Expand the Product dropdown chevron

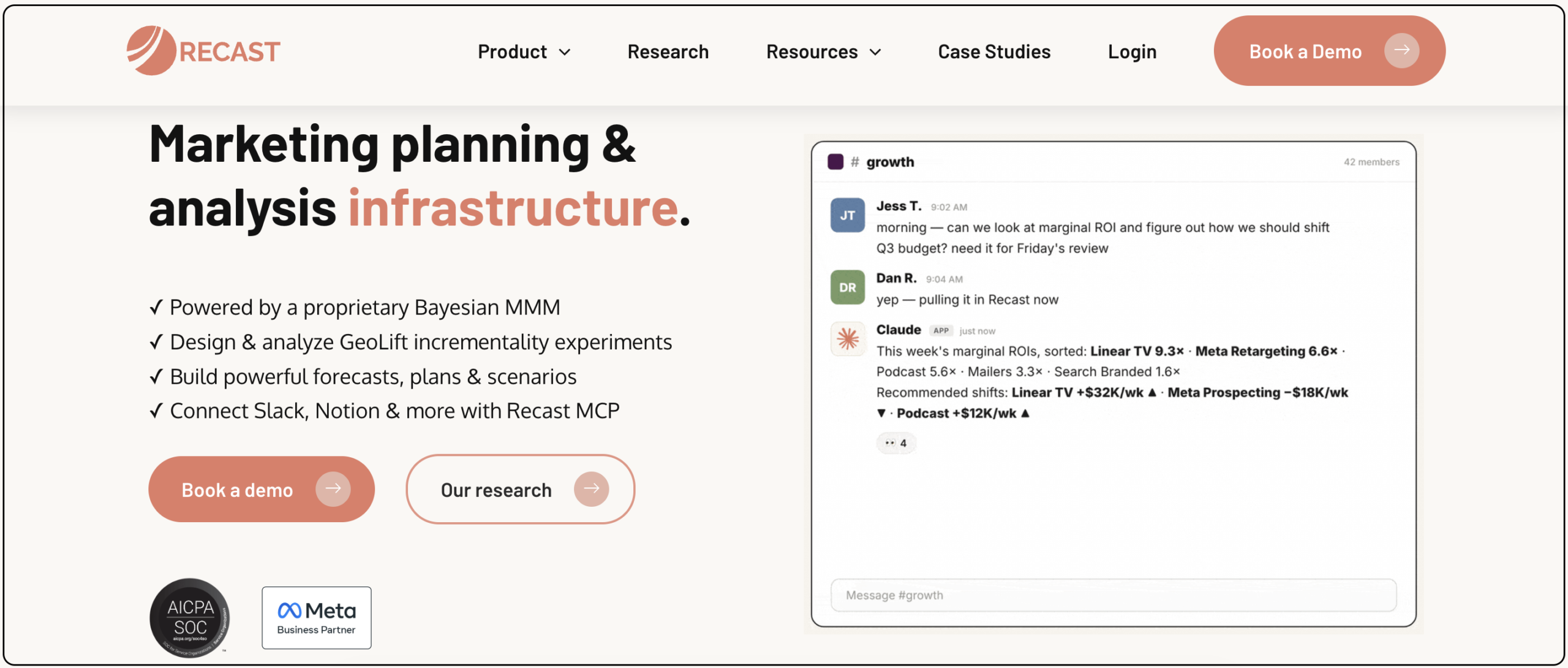(x=565, y=52)
